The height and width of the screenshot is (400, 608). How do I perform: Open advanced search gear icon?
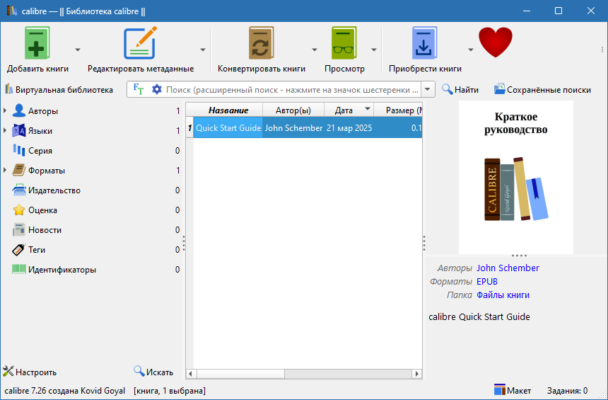[157, 90]
